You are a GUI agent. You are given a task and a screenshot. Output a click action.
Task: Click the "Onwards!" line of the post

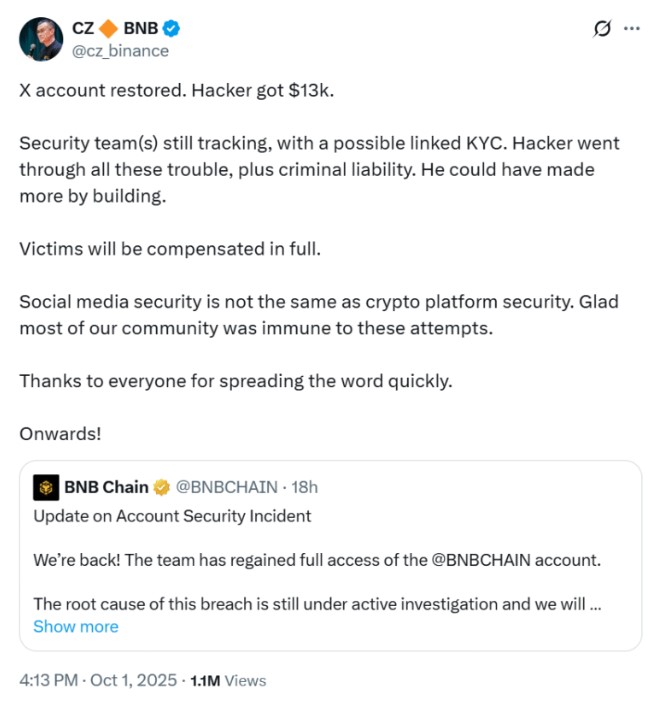[60, 434]
